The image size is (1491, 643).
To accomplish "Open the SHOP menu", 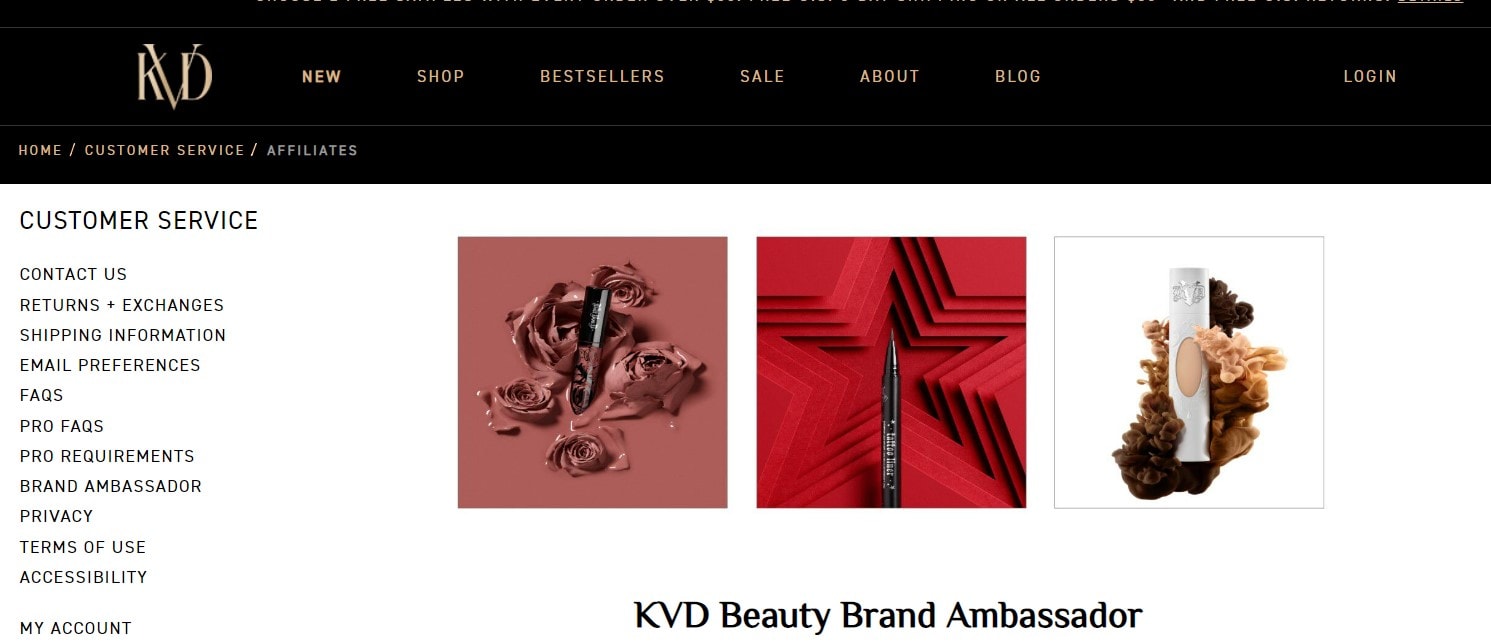I will (441, 76).
